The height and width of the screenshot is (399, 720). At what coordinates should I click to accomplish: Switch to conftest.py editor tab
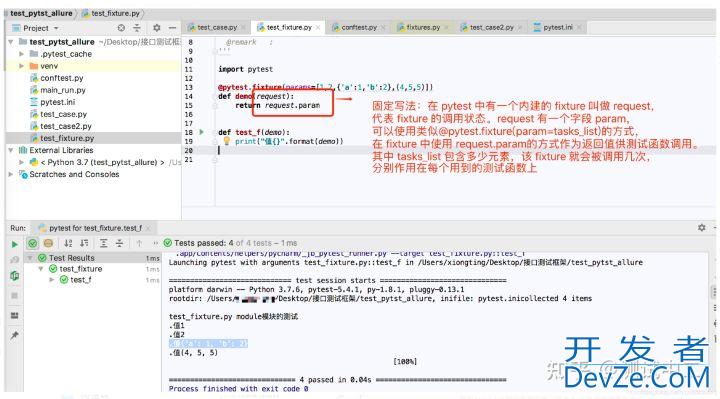click(359, 28)
